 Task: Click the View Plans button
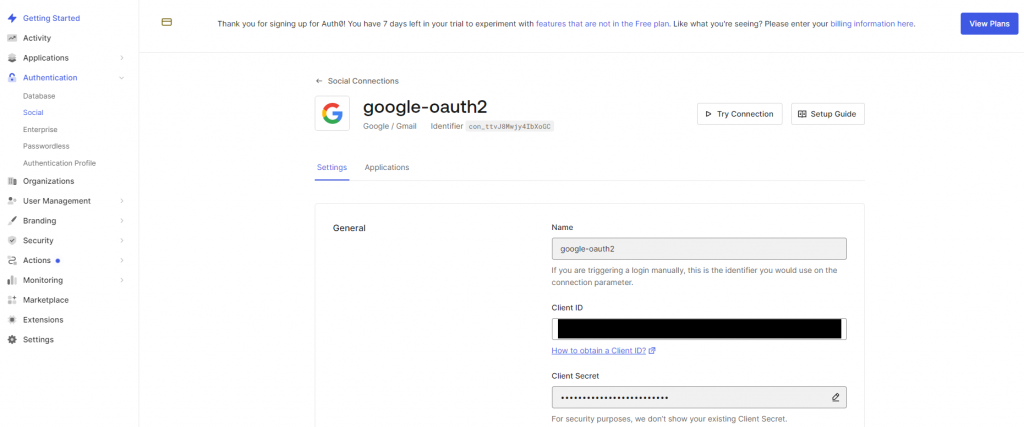989,24
